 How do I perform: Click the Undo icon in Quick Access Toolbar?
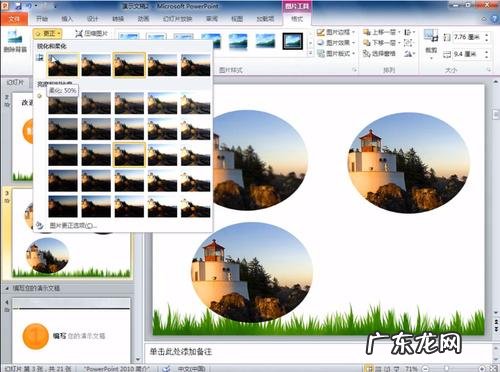tap(29, 6)
